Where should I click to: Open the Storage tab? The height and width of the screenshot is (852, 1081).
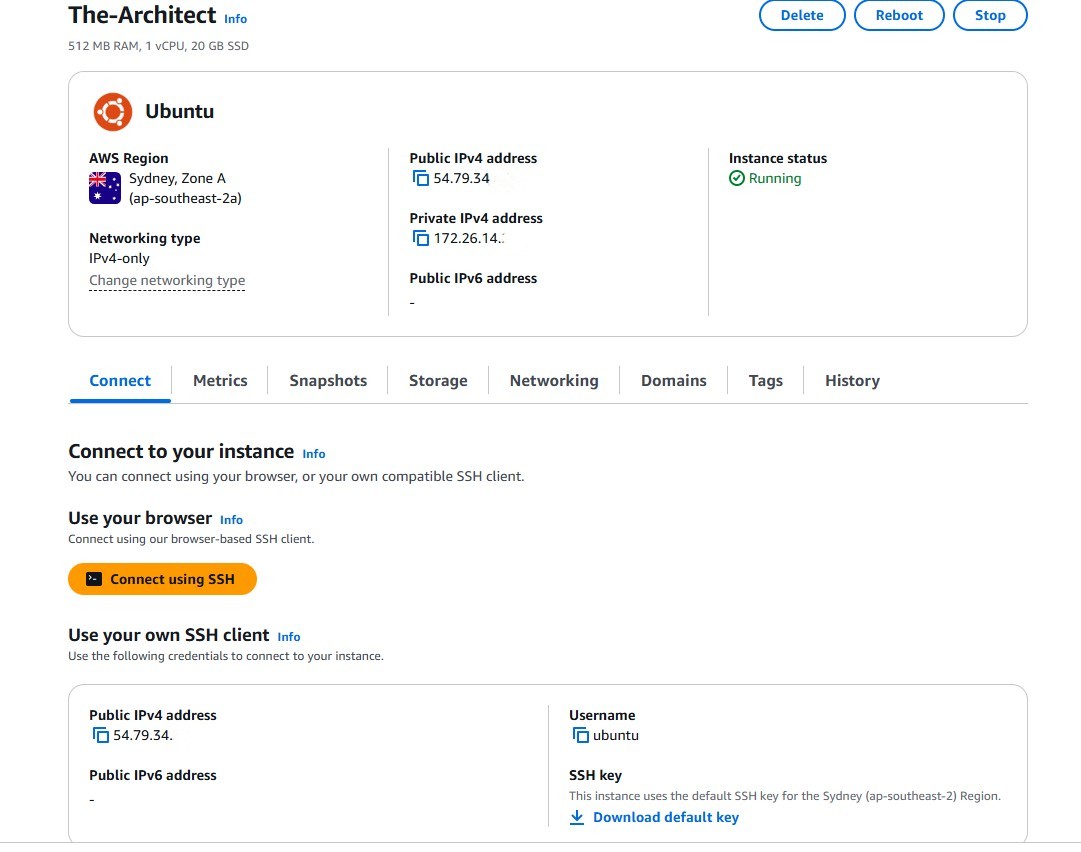[x=438, y=381]
